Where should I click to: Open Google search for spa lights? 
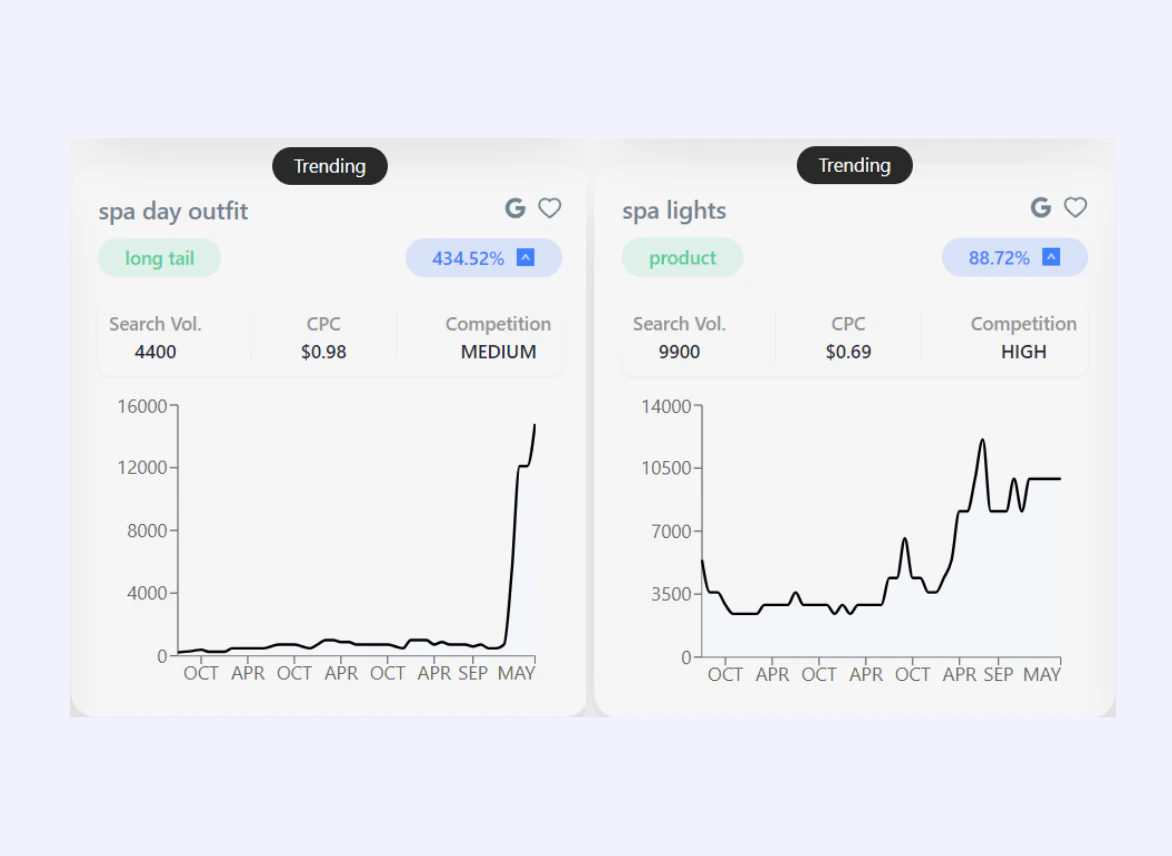click(x=1041, y=207)
